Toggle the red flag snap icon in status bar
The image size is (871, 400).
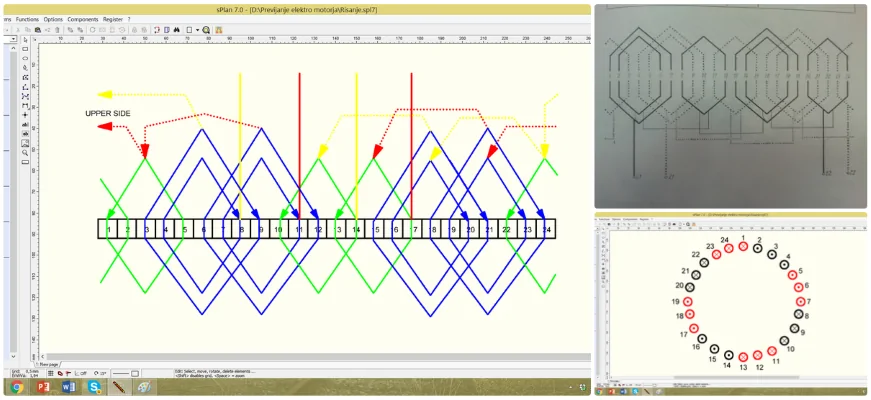(68, 372)
